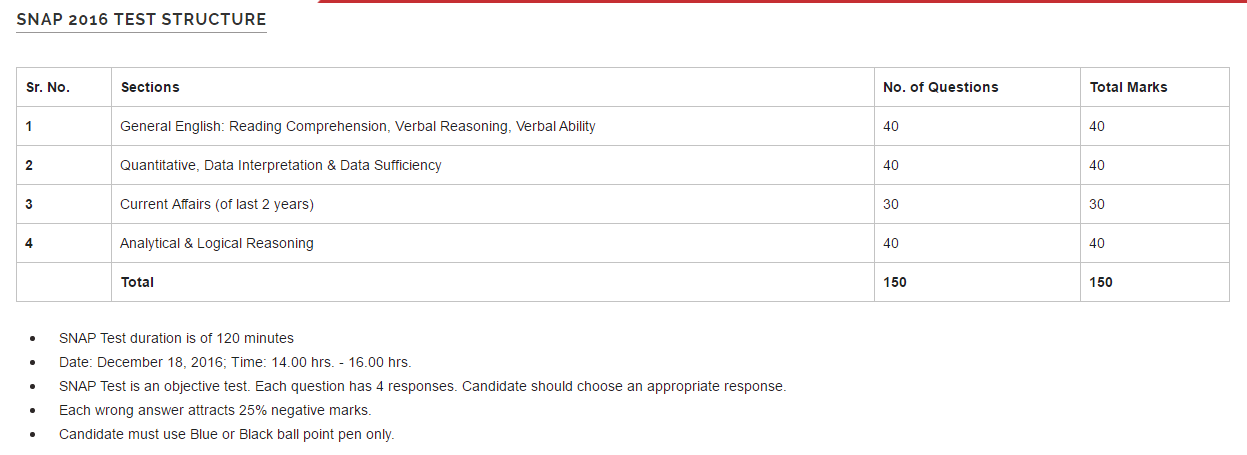
Task: Click the objective test description bullet
Action: point(422,386)
